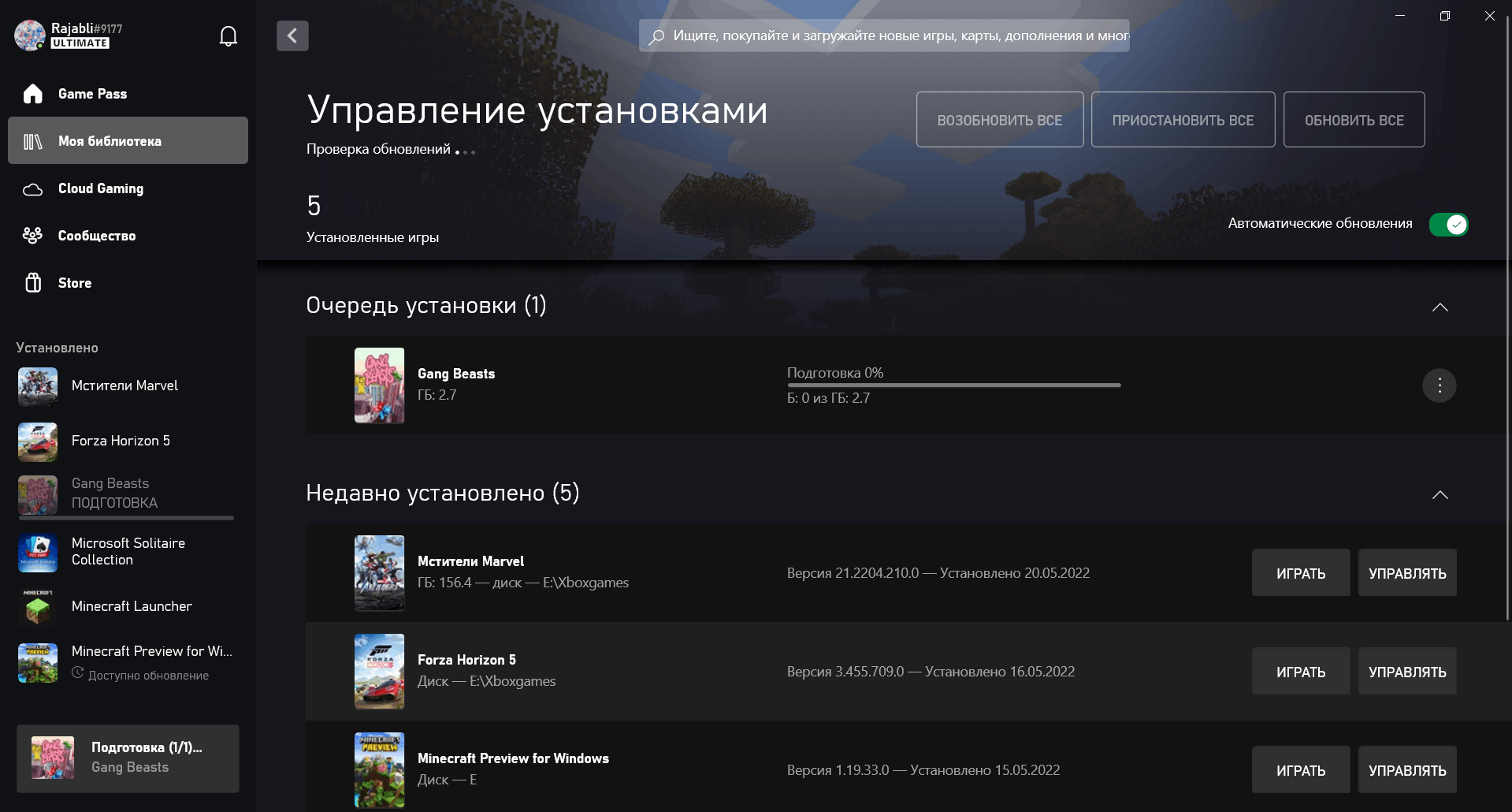Select Forza Horizon 5 in installed list

pos(128,441)
